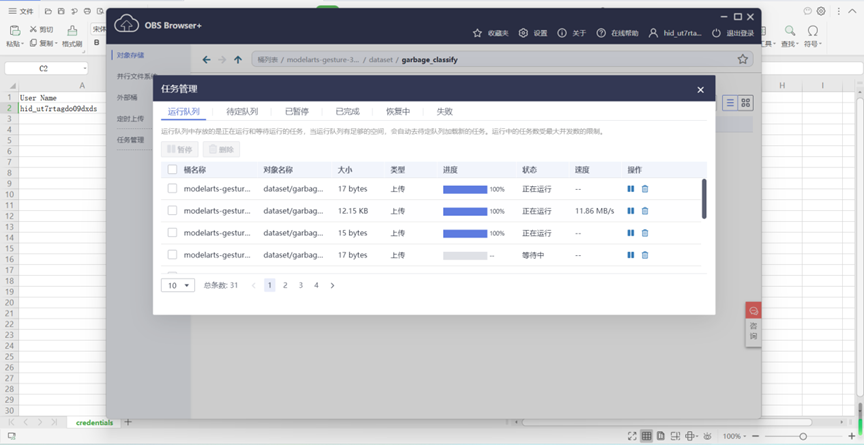
Task: Click 退出登录 log out
Action: (x=733, y=33)
